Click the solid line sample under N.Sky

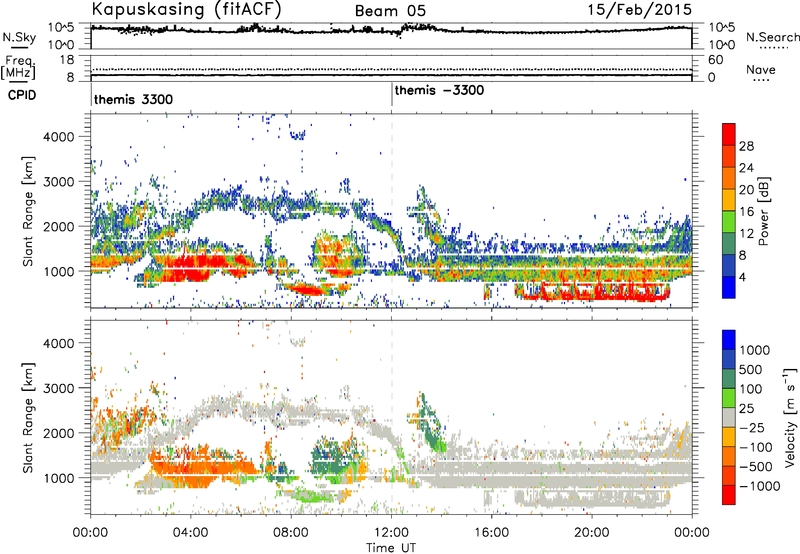[18, 48]
